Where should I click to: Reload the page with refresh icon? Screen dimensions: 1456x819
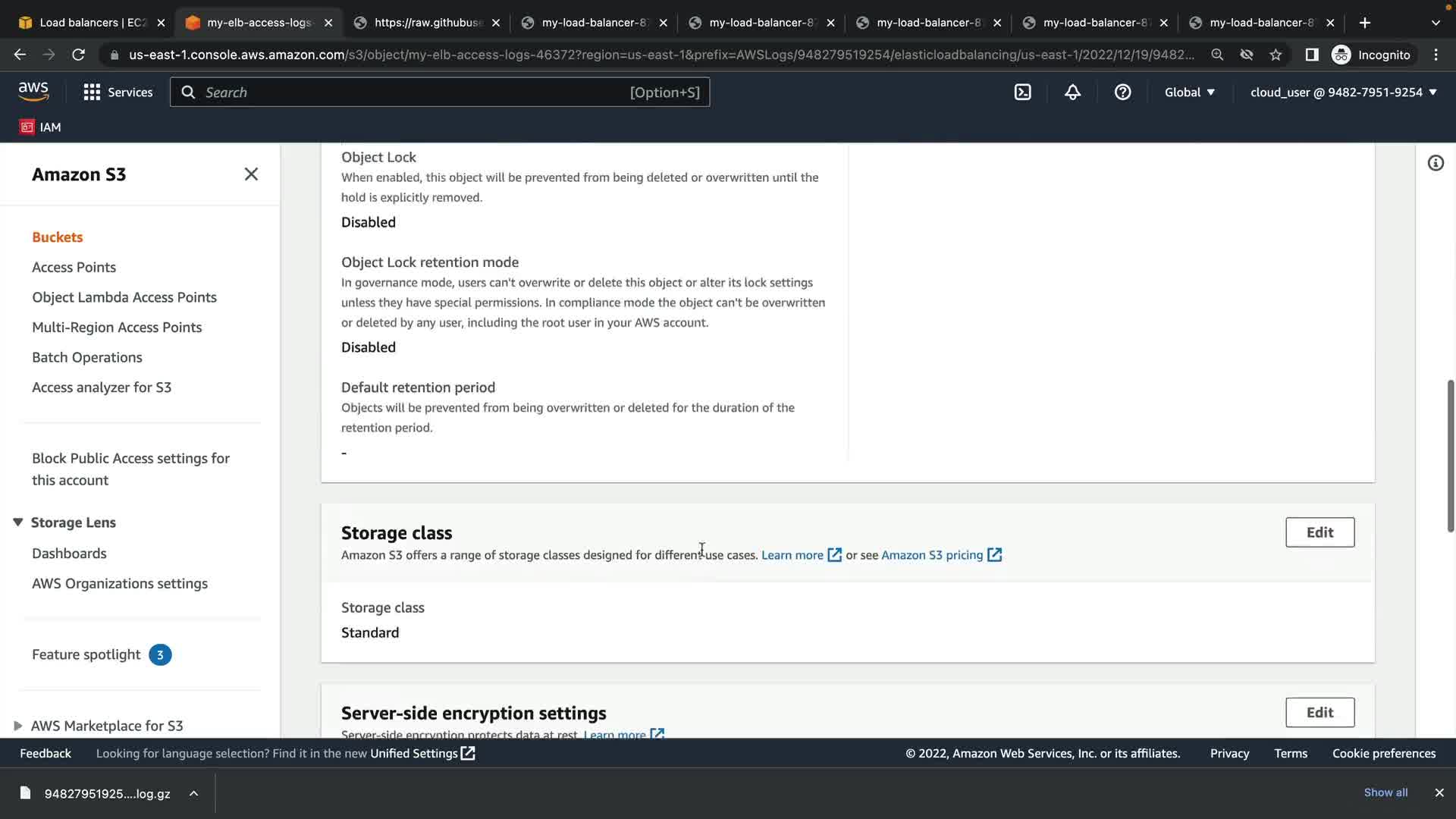78,55
